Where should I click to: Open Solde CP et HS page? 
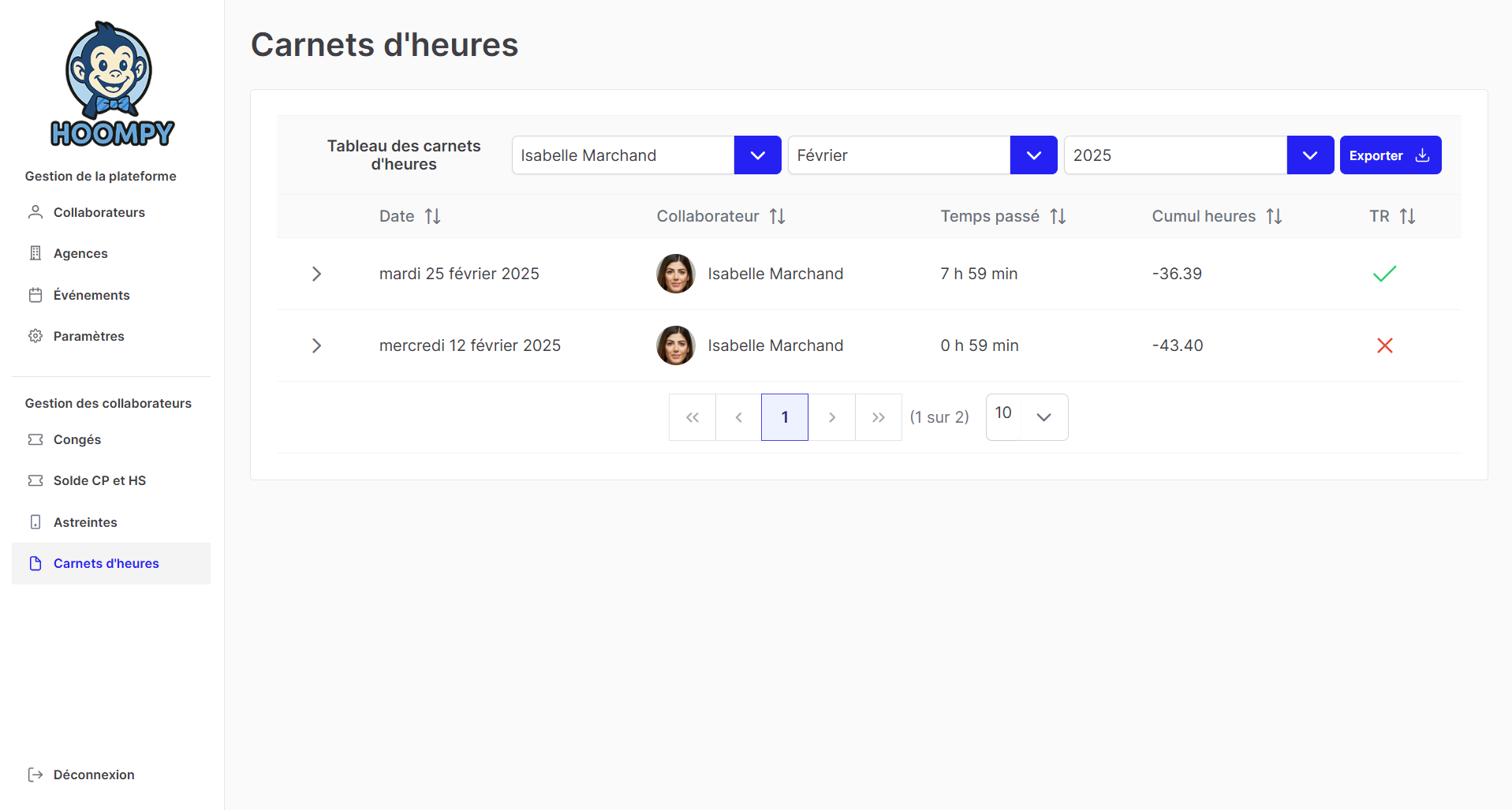[x=99, y=480]
